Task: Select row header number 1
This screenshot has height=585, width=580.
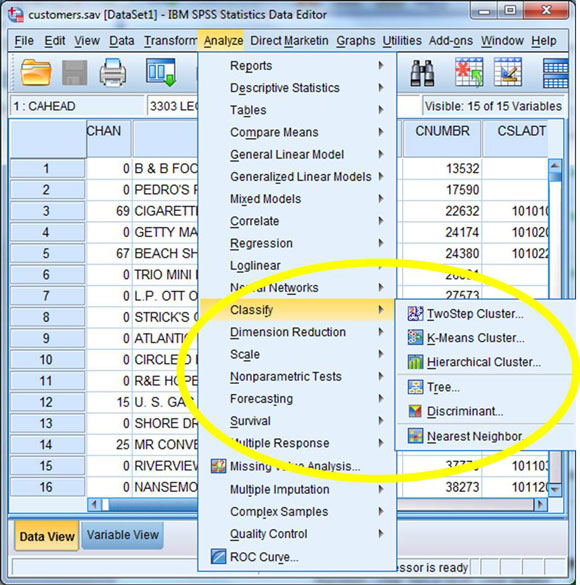Action: pyautogui.click(x=47, y=169)
